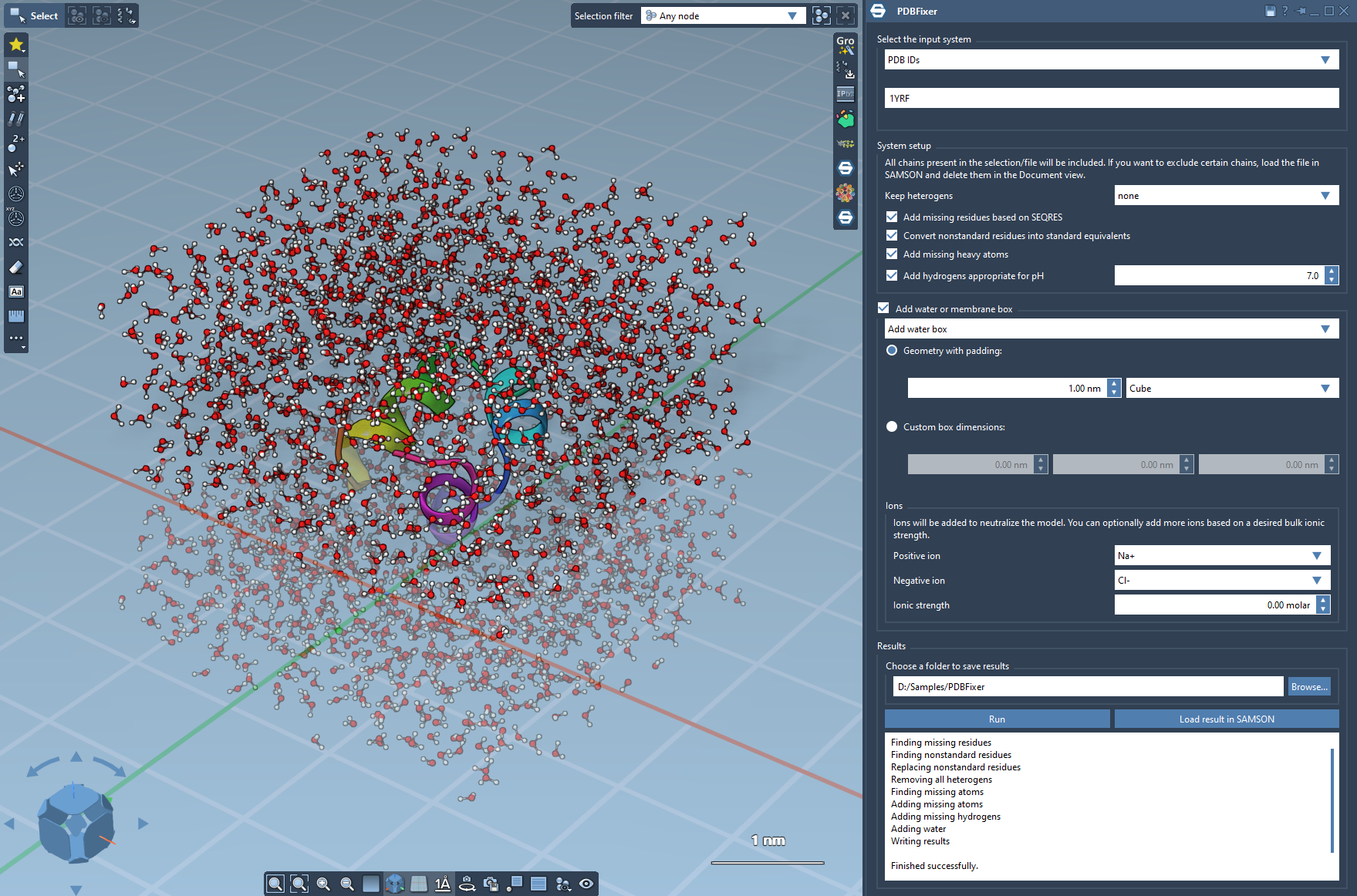Select the Aa text label tool

(x=16, y=291)
